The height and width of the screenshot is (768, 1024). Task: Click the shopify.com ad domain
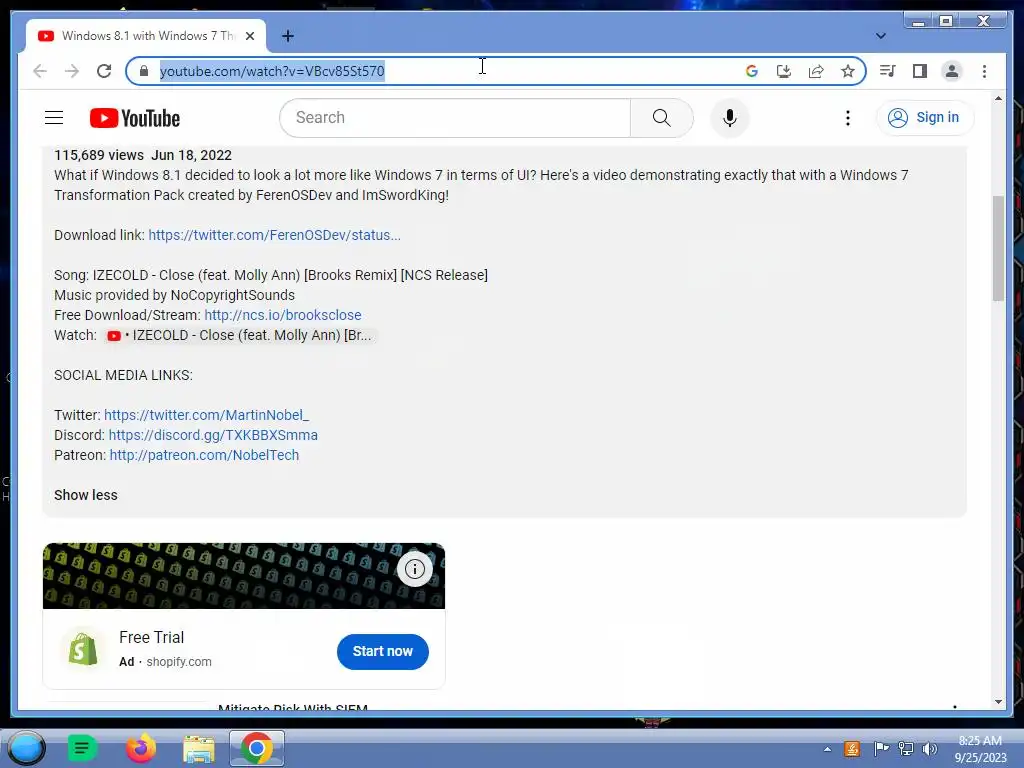179,662
